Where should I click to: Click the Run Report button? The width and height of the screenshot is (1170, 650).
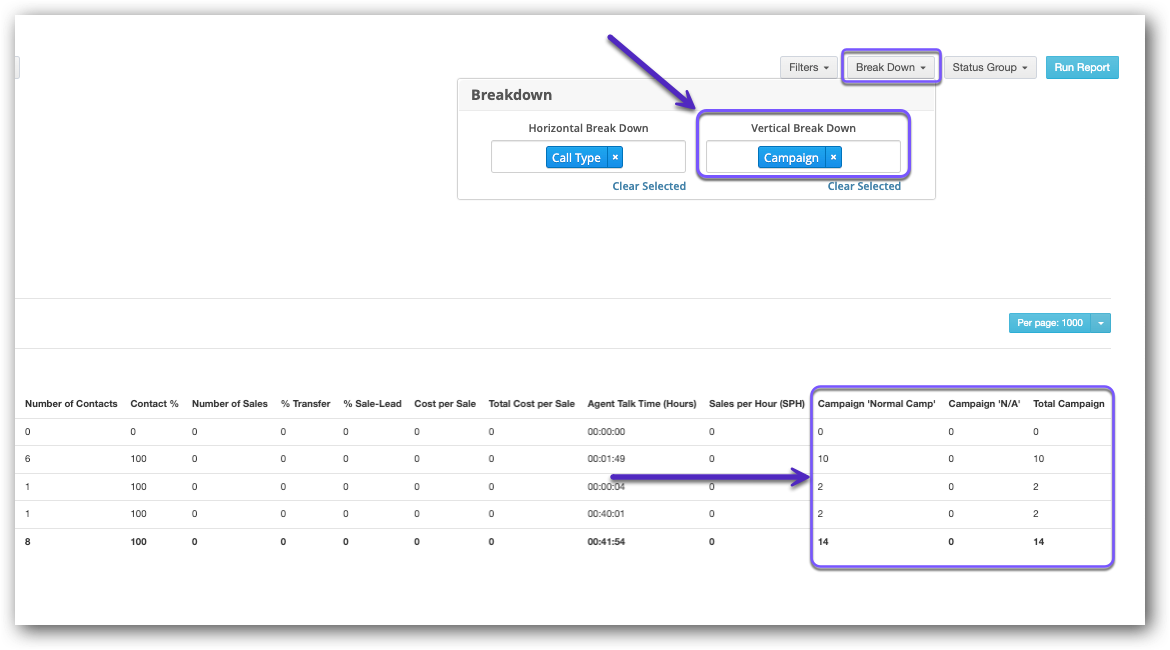pyautogui.click(x=1082, y=67)
